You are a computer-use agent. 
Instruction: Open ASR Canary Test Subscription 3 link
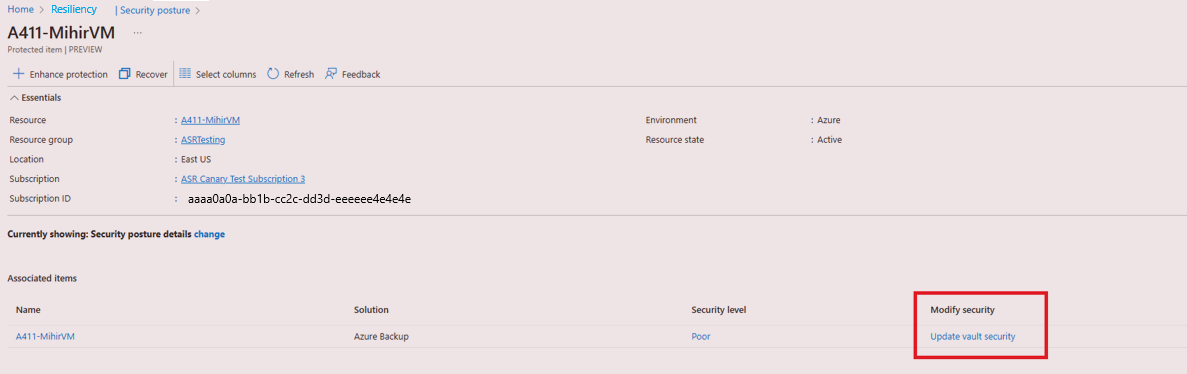point(243,179)
